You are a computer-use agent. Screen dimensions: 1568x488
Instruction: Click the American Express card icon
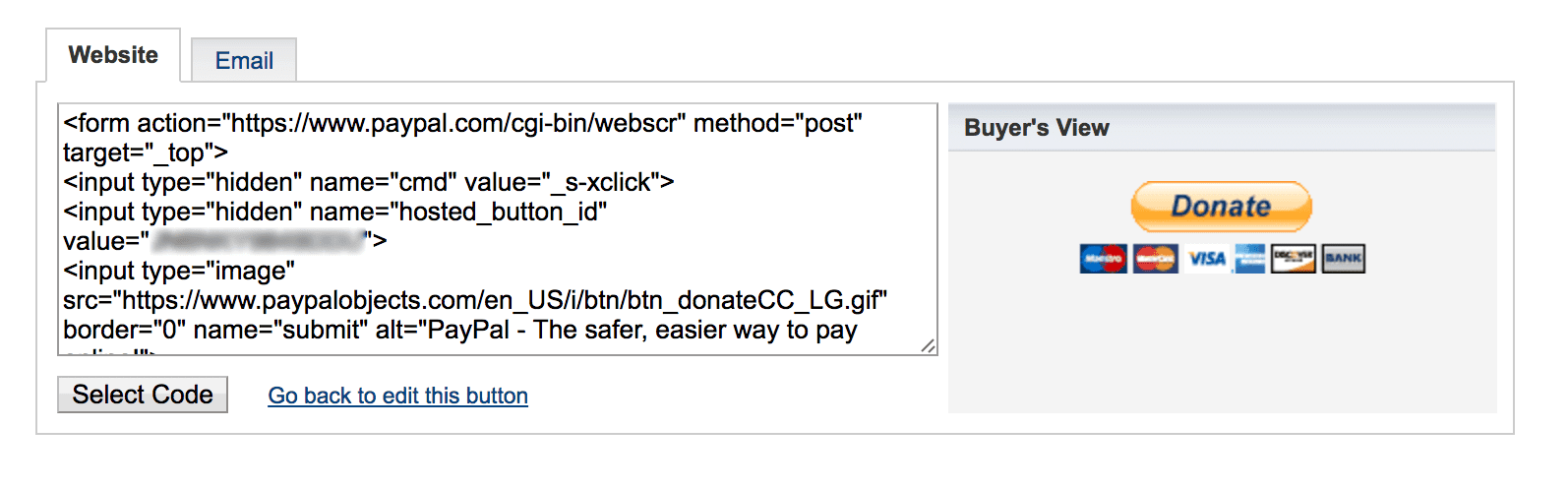[x=1249, y=259]
